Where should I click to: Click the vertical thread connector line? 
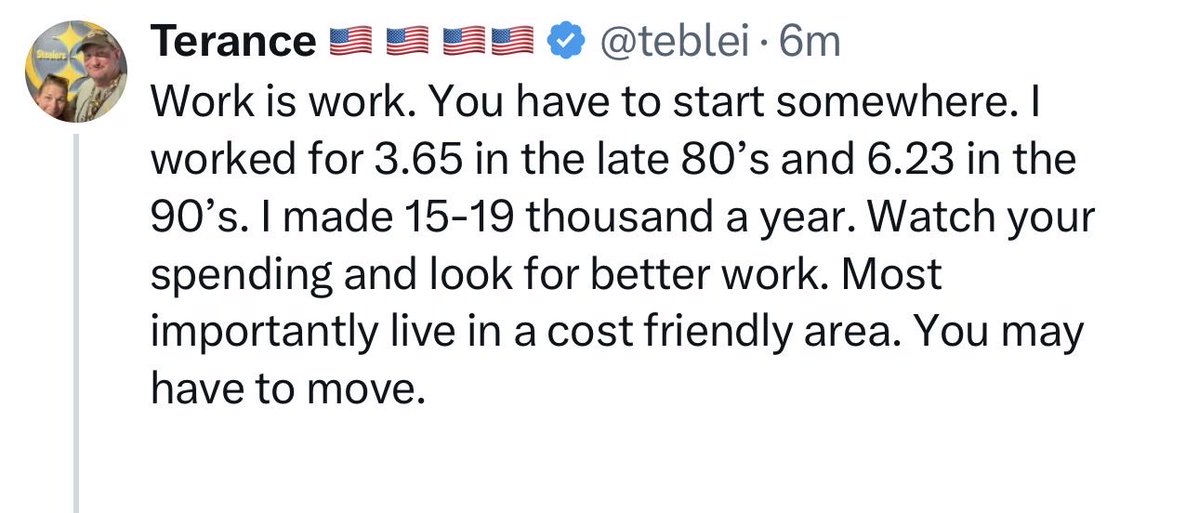click(76, 323)
